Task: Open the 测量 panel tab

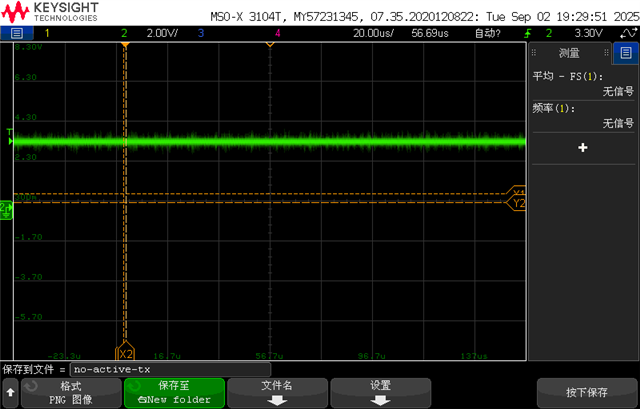Action: pyautogui.click(x=569, y=53)
